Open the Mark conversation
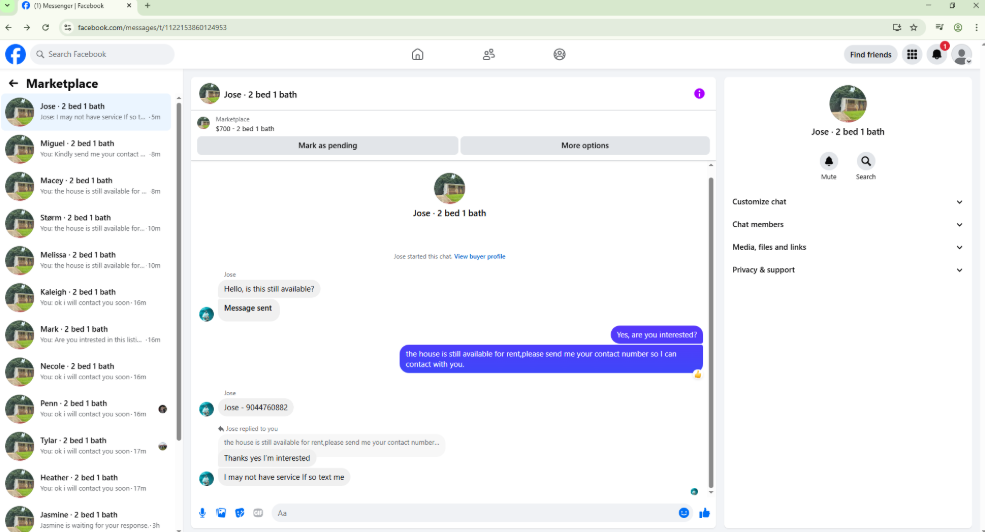Image resolution: width=985 pixels, height=532 pixels. (x=86, y=334)
